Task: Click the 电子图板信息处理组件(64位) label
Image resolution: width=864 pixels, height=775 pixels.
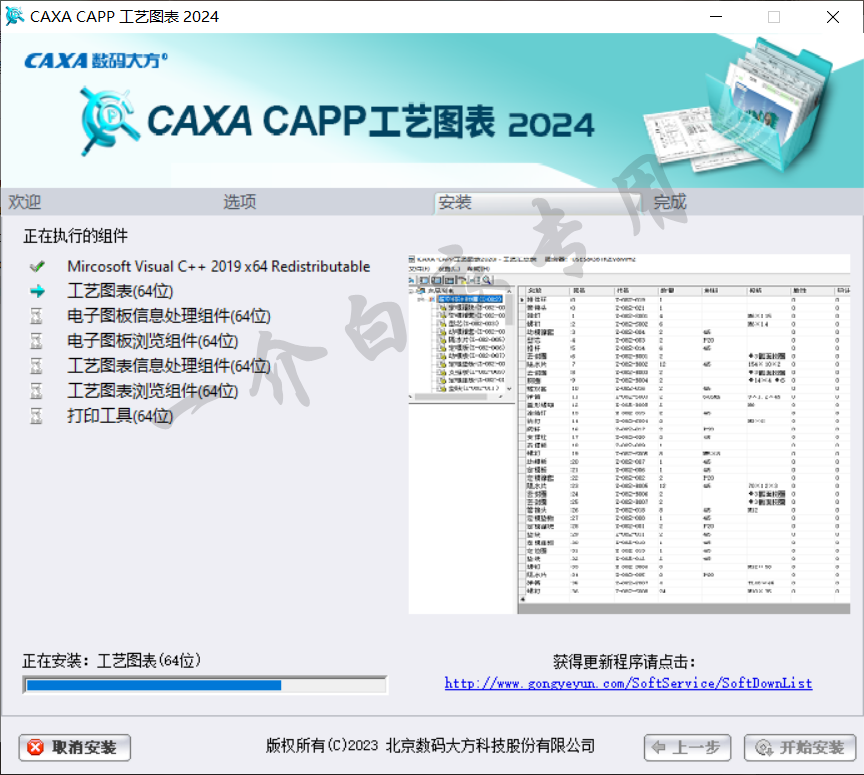Action: [x=169, y=316]
